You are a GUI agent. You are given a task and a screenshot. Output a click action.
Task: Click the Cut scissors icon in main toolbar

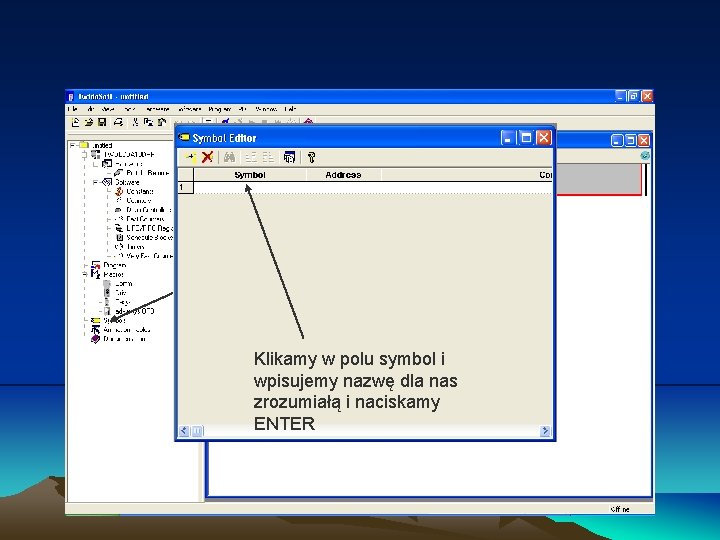tap(135, 122)
